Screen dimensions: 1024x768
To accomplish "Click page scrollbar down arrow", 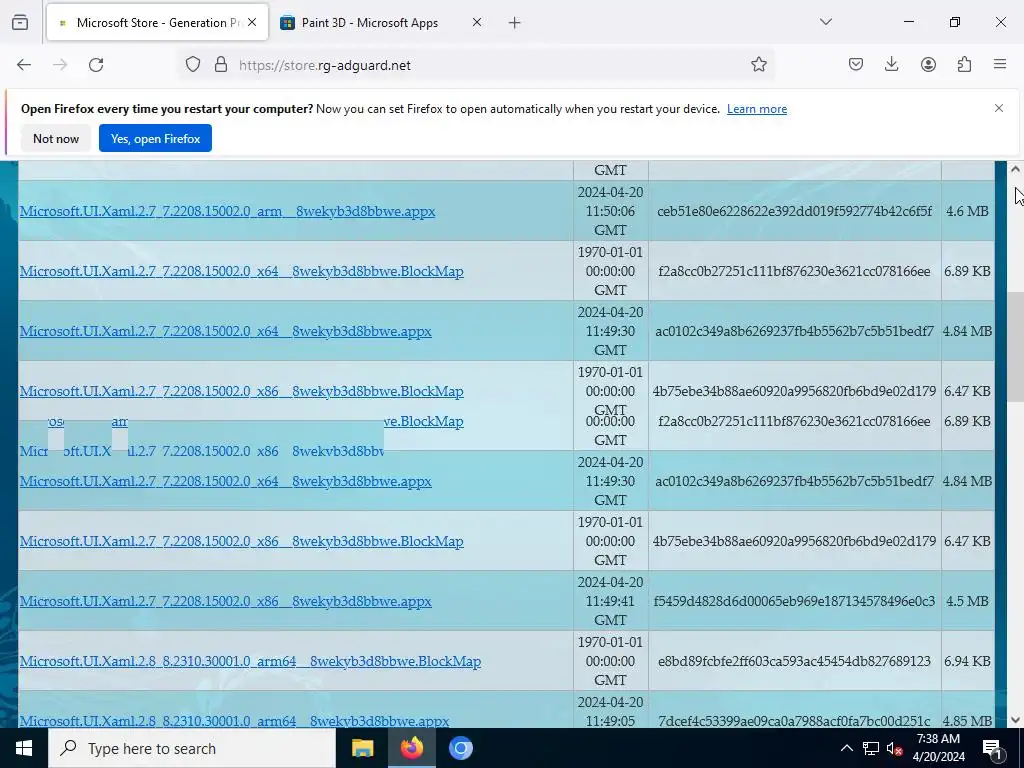I will (x=1015, y=720).
